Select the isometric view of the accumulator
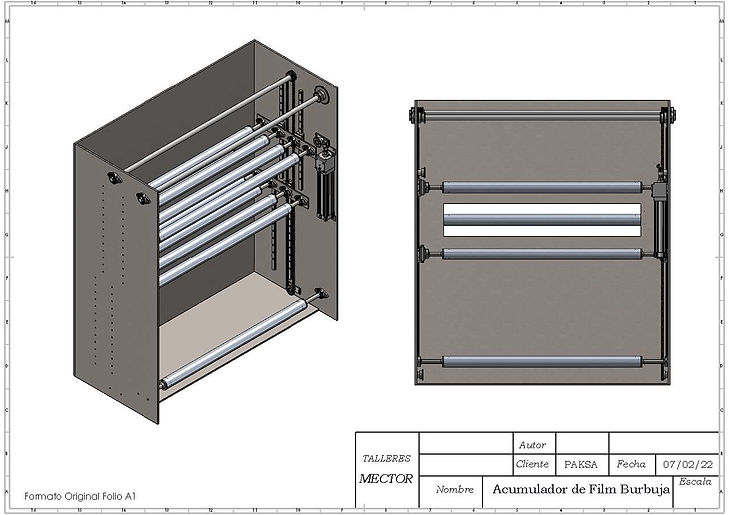 coord(206,231)
